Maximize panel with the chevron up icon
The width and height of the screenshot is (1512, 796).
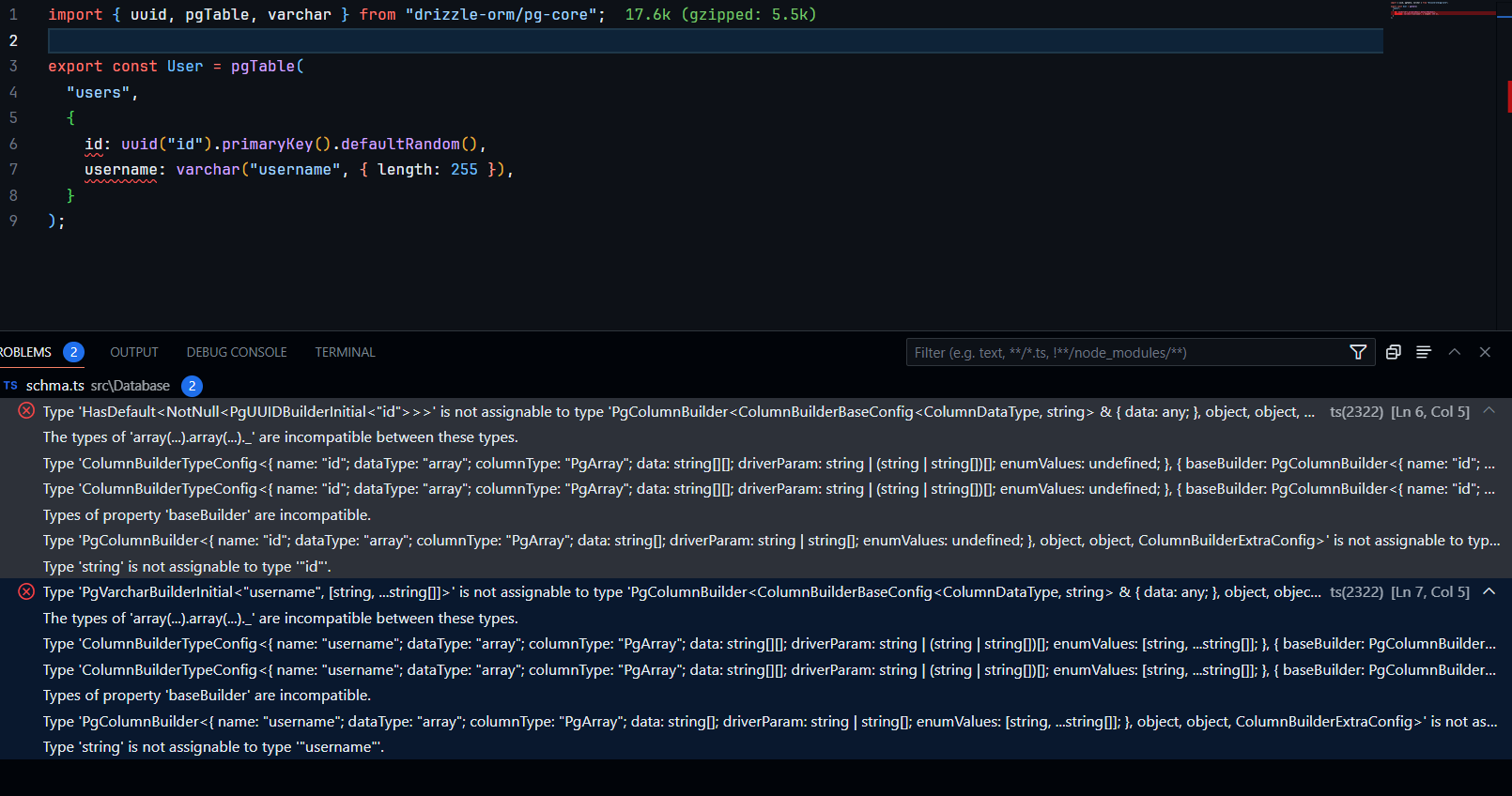(1454, 352)
